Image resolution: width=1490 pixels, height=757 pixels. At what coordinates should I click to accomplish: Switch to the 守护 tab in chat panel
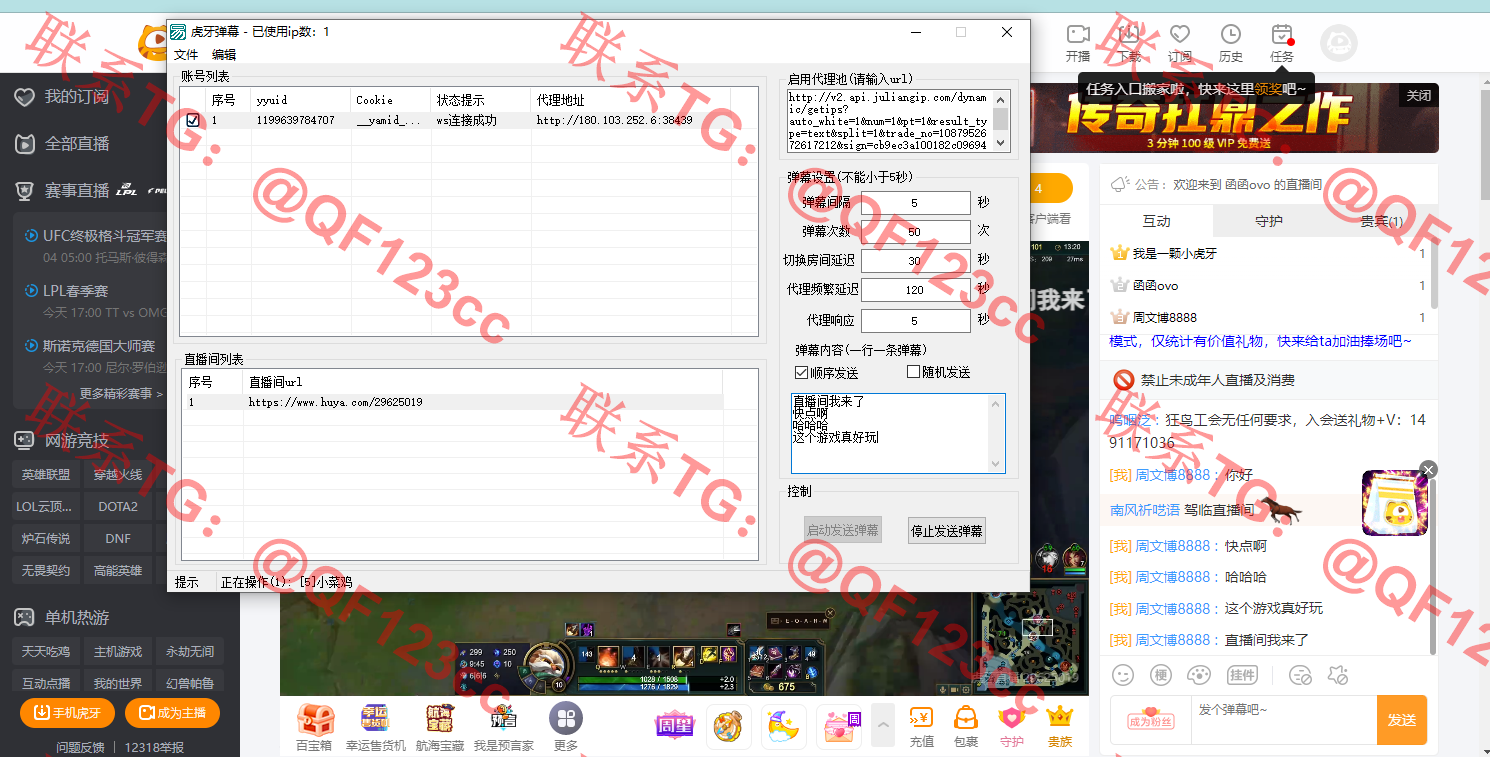point(1269,221)
